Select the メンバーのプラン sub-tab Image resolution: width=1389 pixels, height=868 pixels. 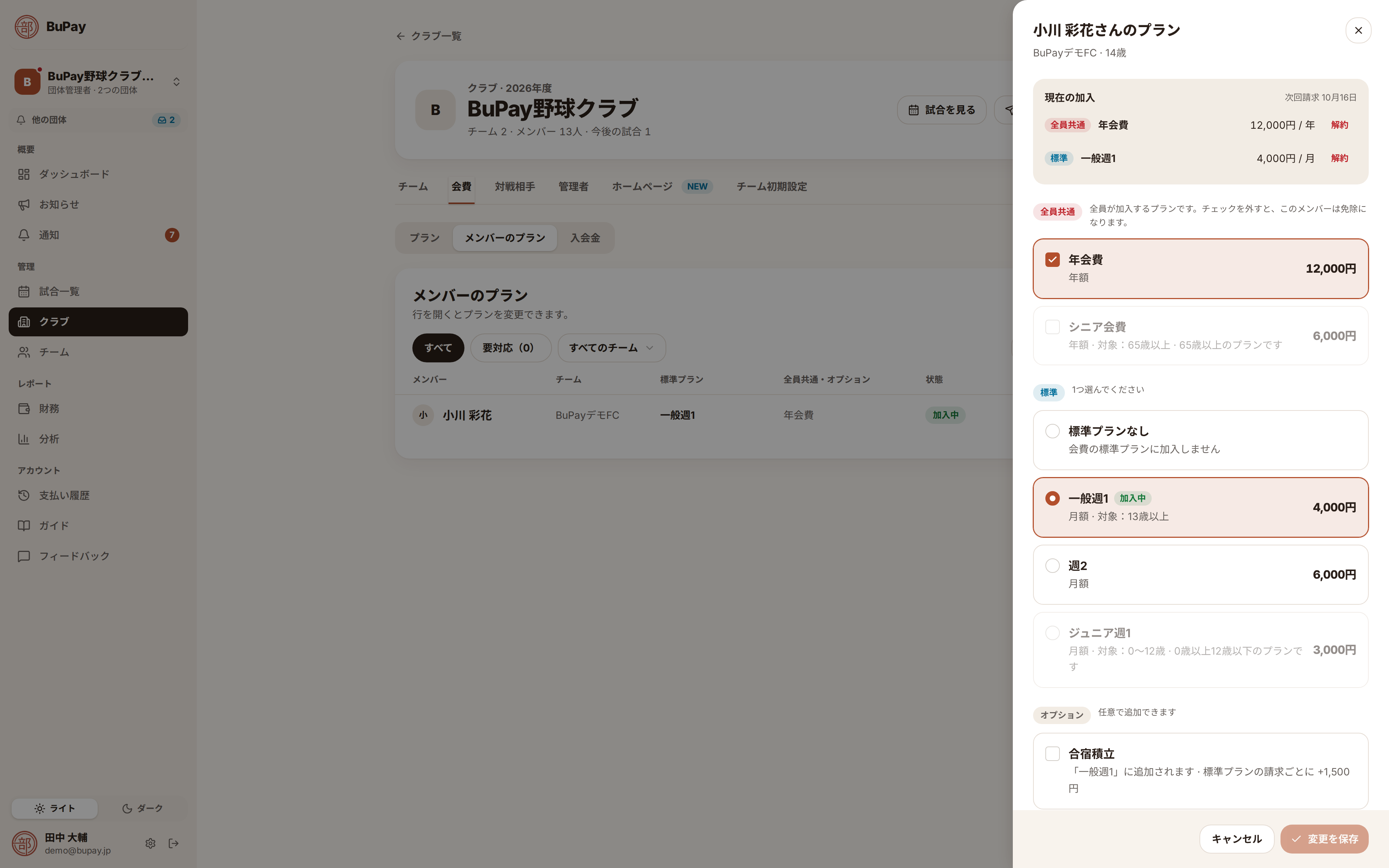pyautogui.click(x=505, y=238)
